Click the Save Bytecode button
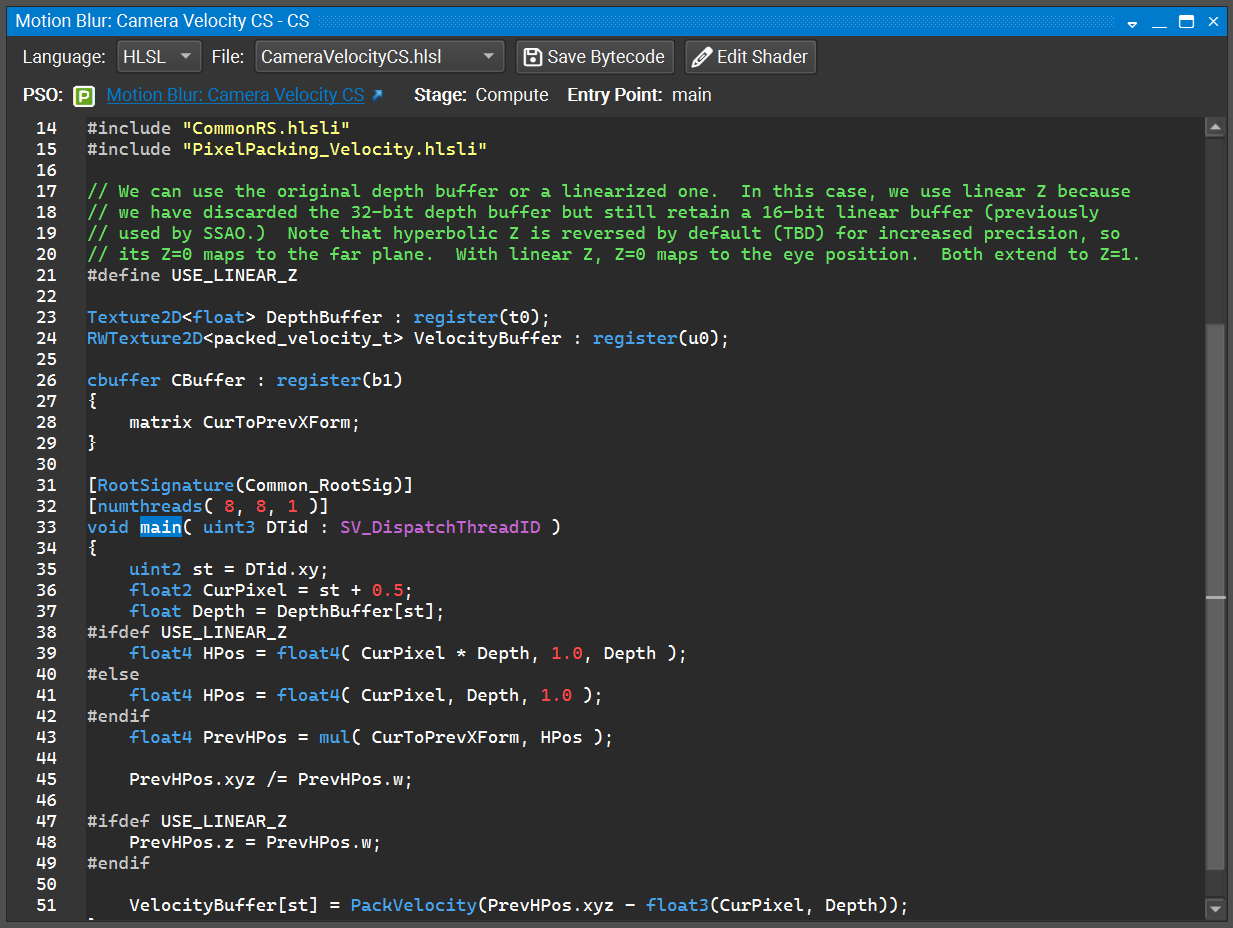Image resolution: width=1233 pixels, height=928 pixels. 594,57
